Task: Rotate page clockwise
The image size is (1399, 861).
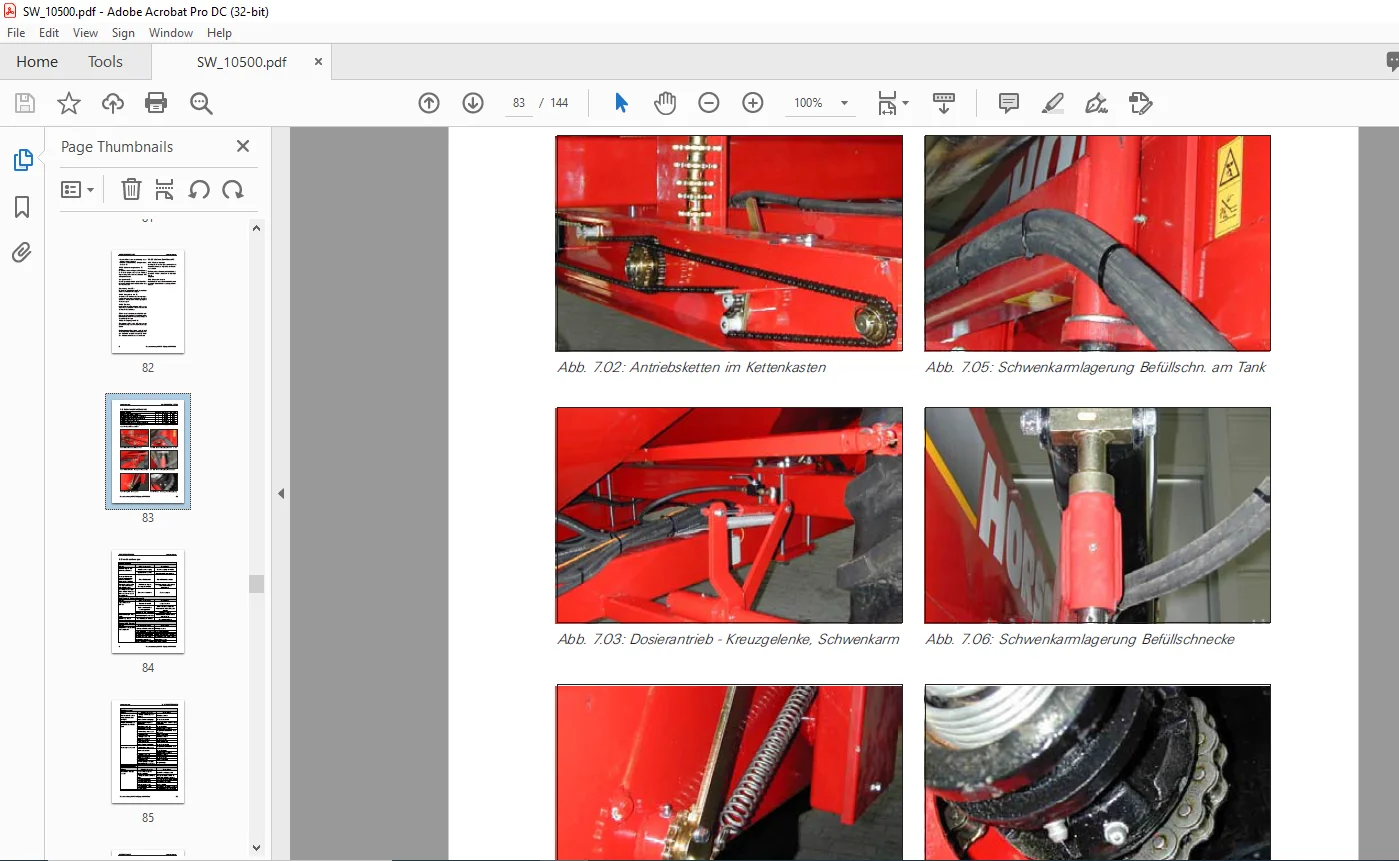Action: pos(233,189)
